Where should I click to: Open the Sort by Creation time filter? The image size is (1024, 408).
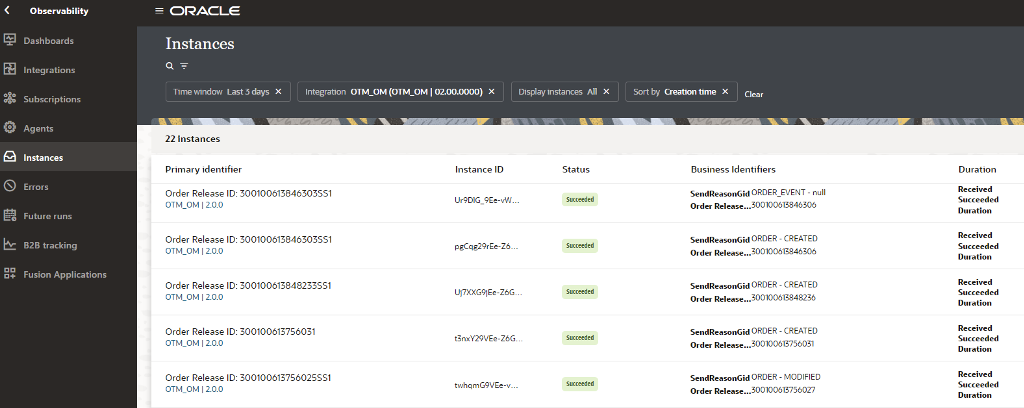(674, 92)
